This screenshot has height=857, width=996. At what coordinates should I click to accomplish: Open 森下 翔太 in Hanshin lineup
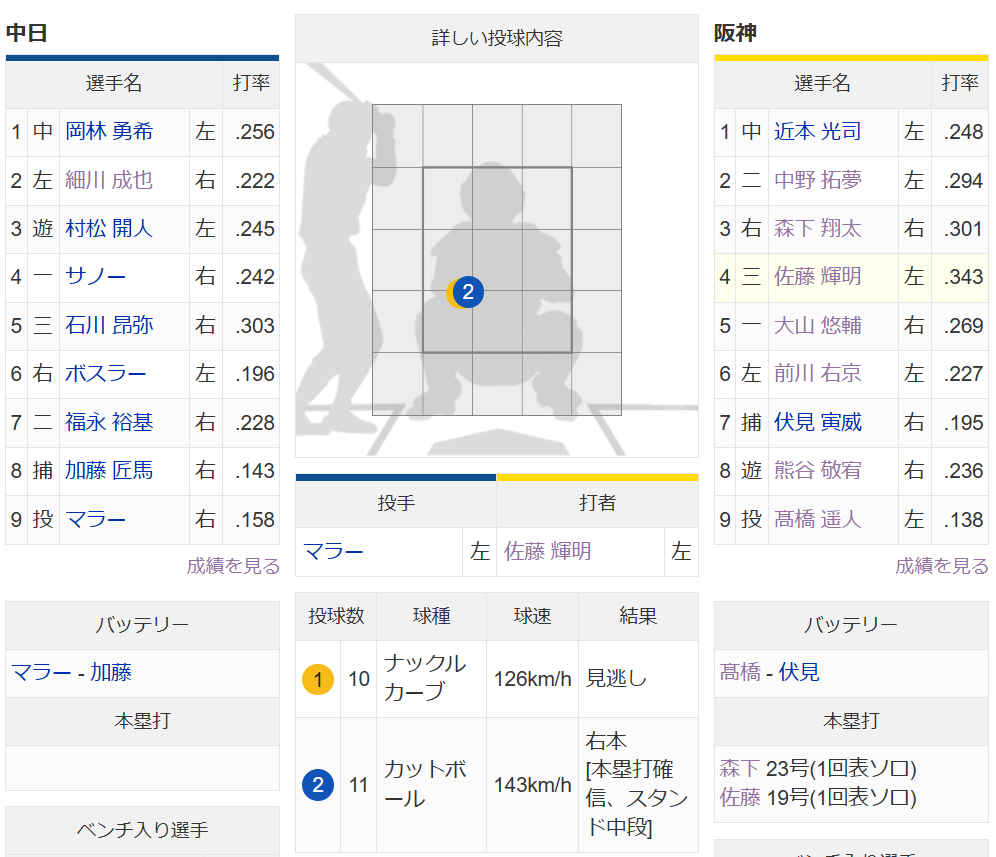(x=818, y=229)
